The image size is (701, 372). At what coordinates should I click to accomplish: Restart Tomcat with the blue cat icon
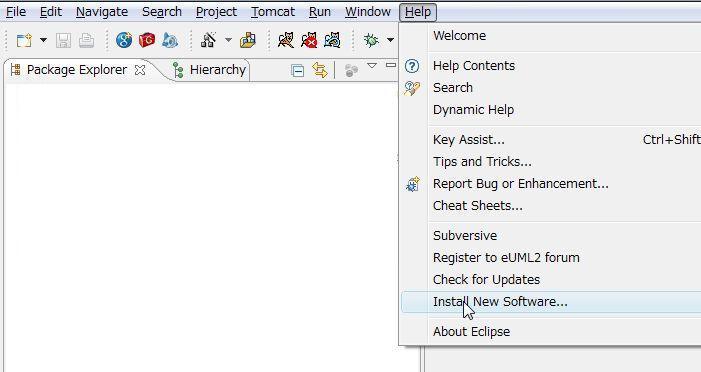[x=332, y=40]
